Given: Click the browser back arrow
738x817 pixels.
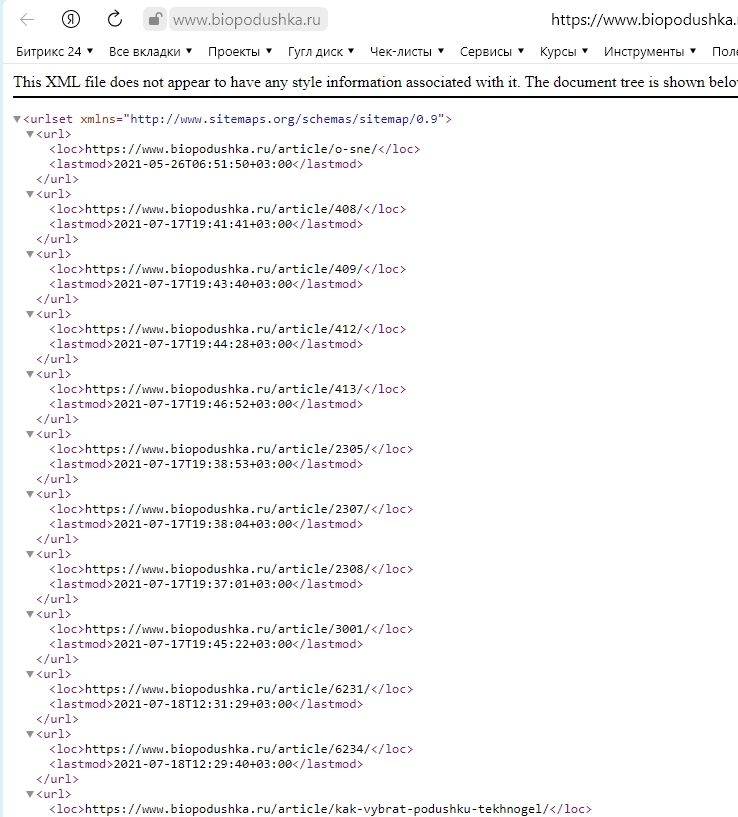Looking at the screenshot, I should pyautogui.click(x=27, y=20).
